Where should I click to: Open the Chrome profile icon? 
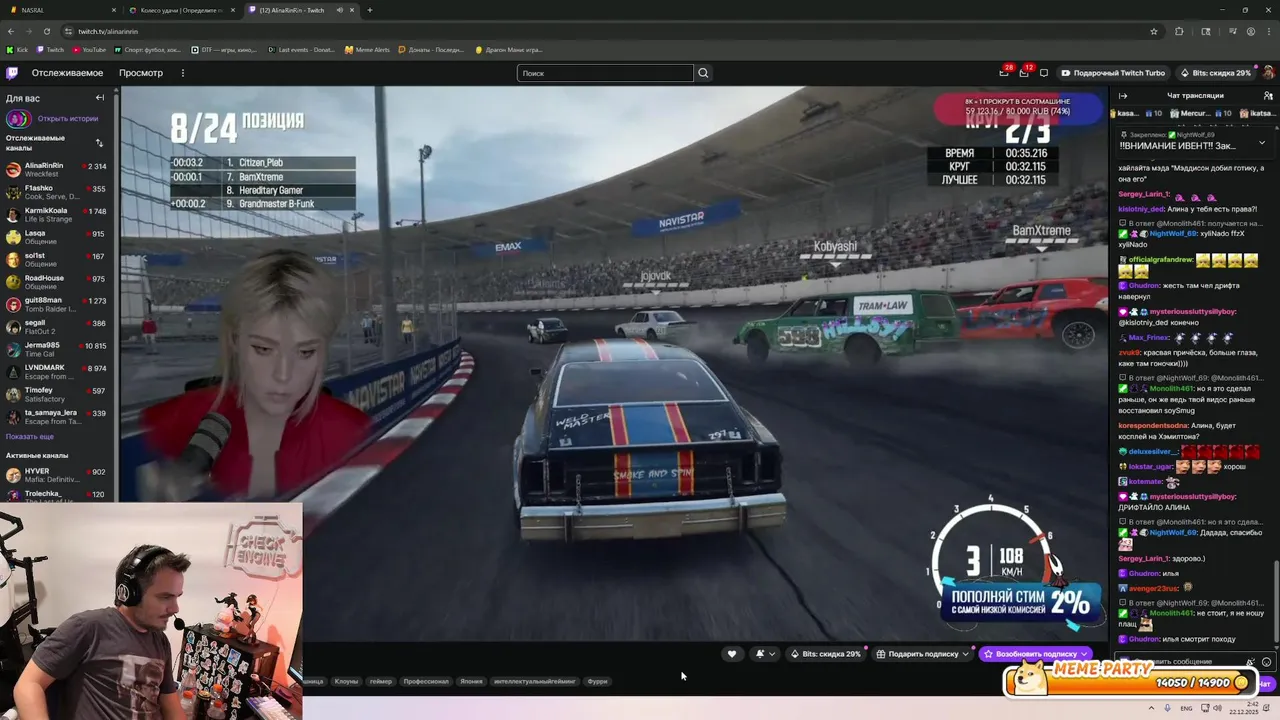(1251, 31)
